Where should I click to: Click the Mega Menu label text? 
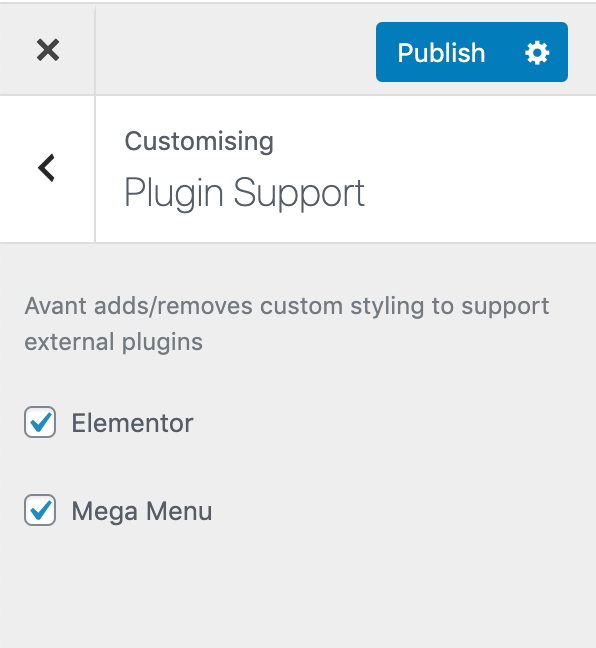click(x=142, y=511)
